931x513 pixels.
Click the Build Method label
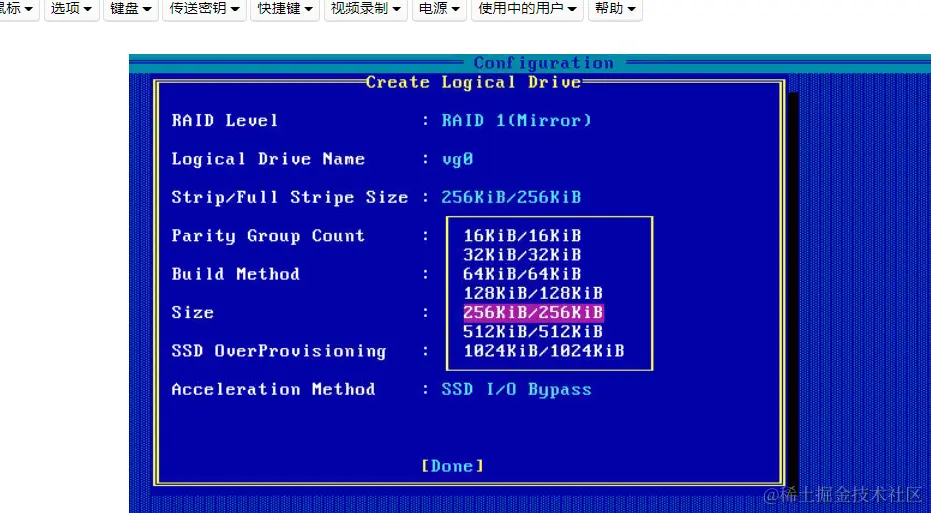click(235, 274)
